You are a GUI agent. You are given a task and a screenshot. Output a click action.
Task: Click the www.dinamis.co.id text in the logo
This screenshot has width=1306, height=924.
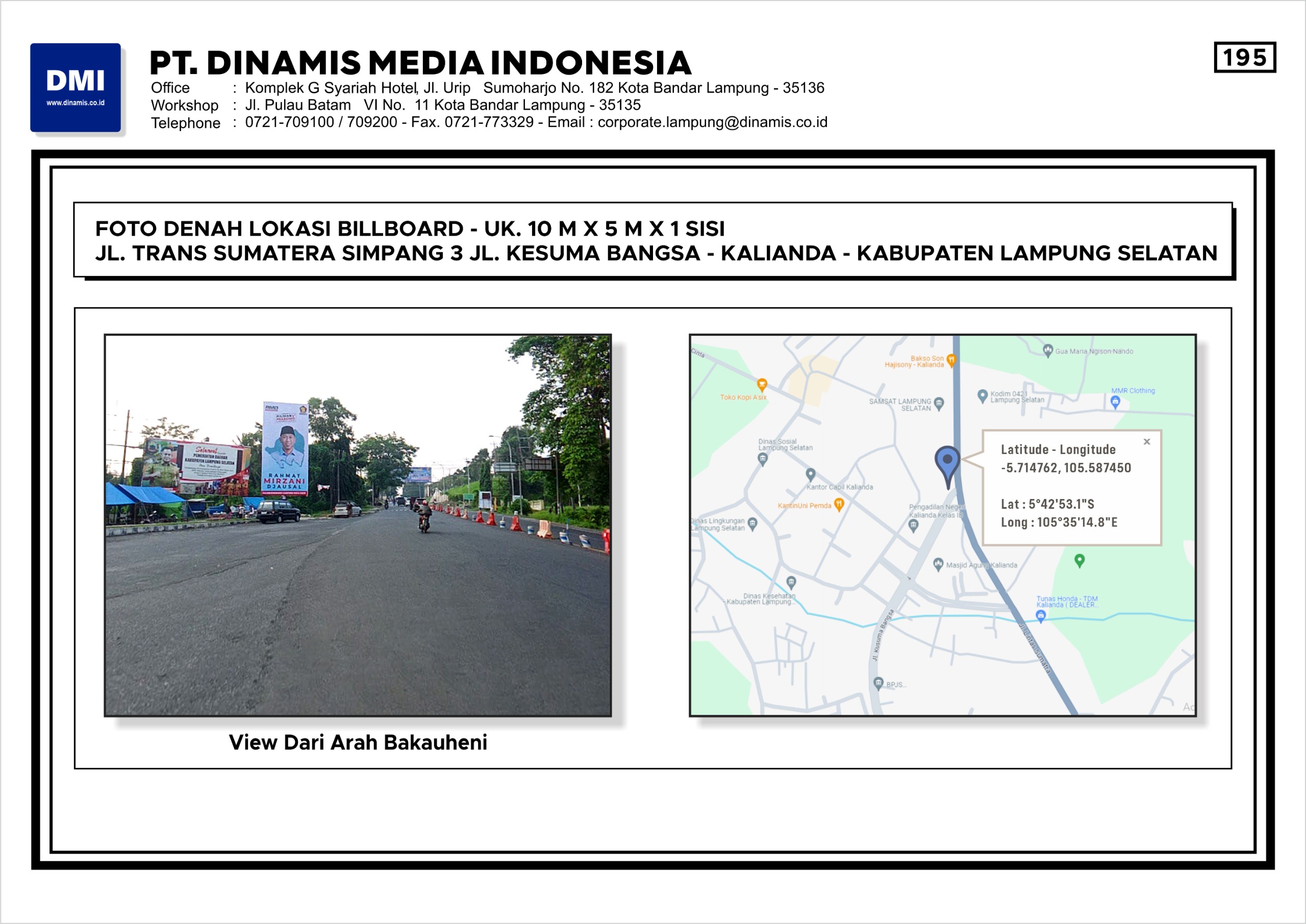point(76,103)
